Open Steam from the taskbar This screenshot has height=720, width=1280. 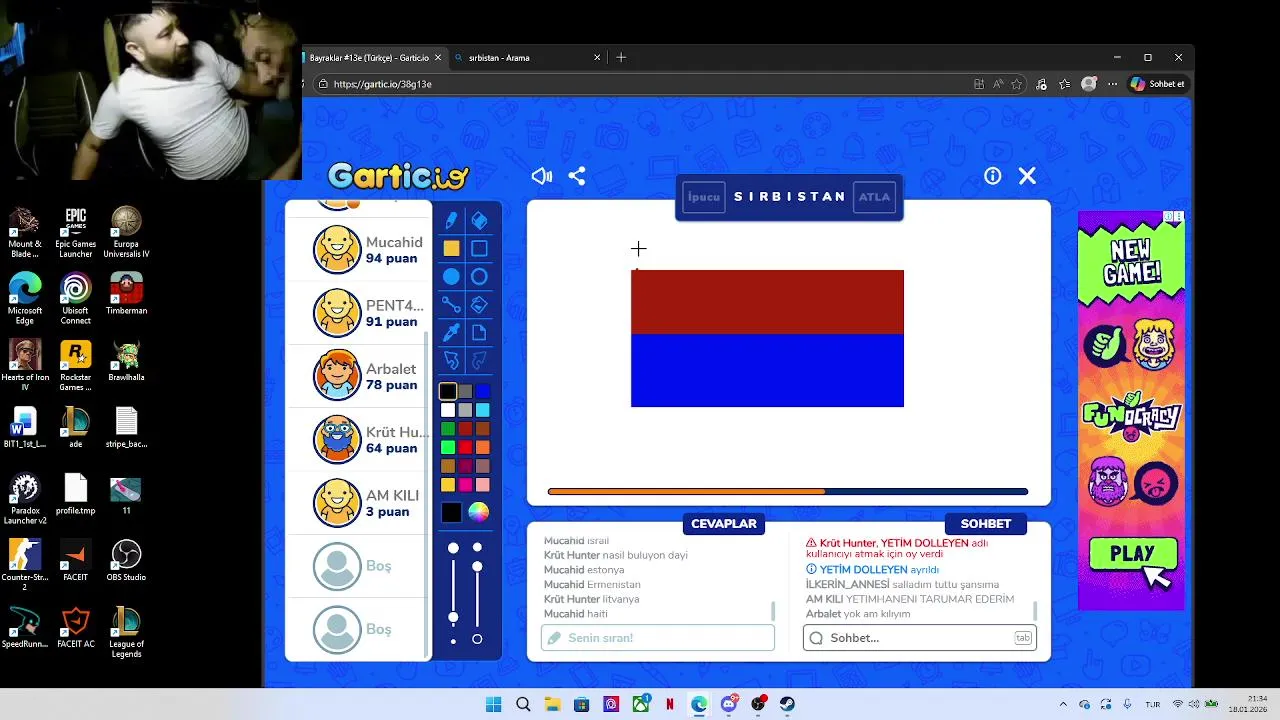pyautogui.click(x=788, y=704)
